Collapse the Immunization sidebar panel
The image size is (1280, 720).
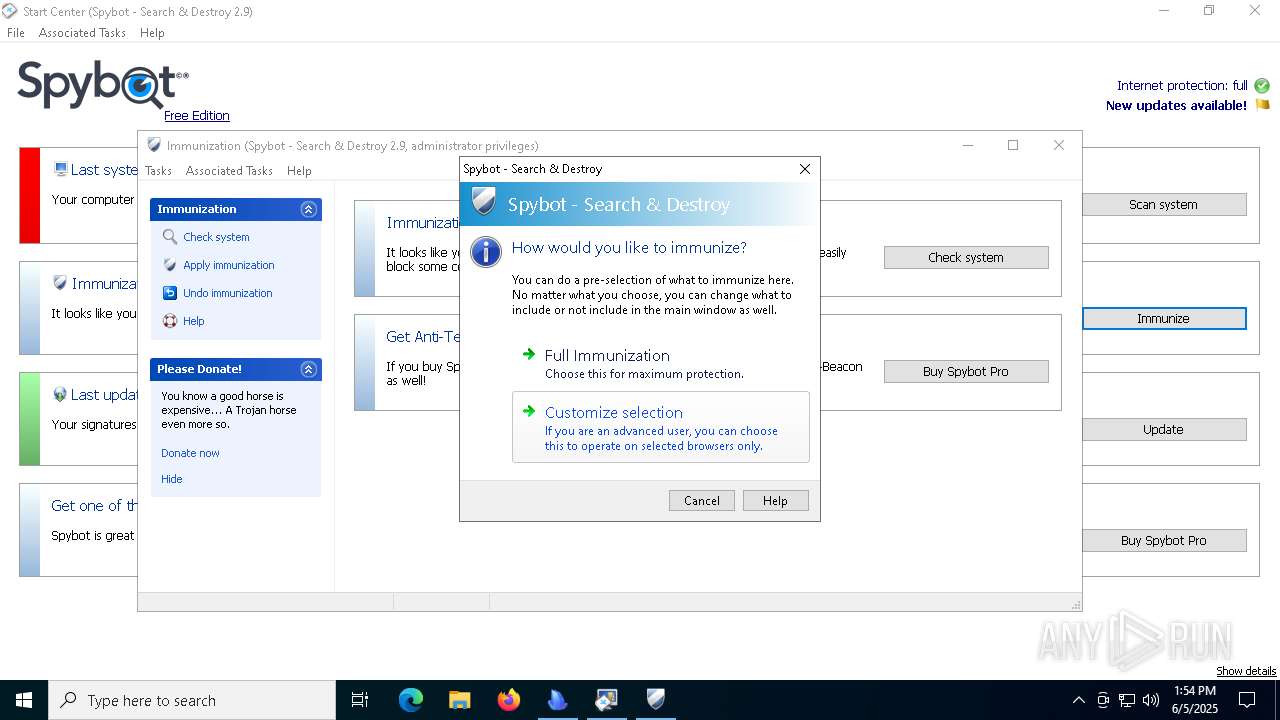pyautogui.click(x=308, y=209)
